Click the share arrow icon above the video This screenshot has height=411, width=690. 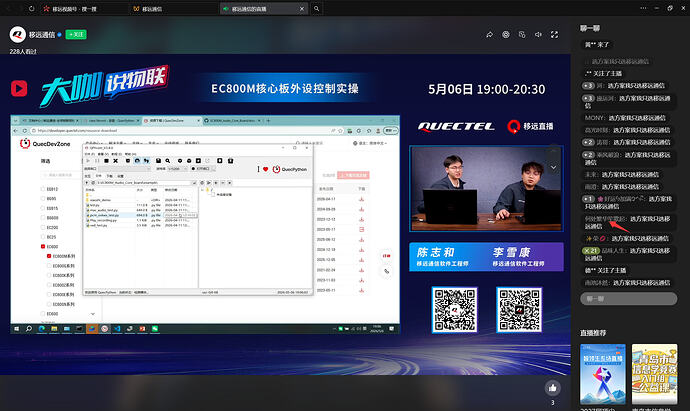point(489,34)
